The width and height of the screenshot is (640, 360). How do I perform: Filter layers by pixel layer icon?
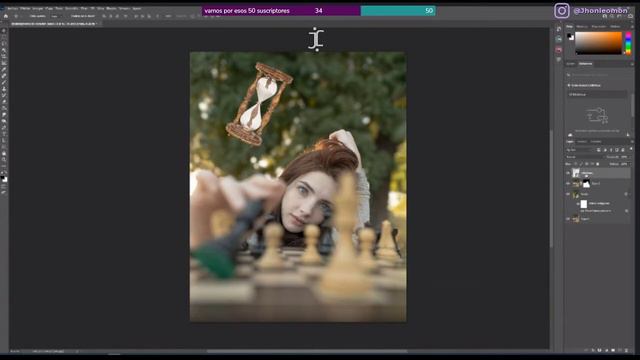pos(599,150)
